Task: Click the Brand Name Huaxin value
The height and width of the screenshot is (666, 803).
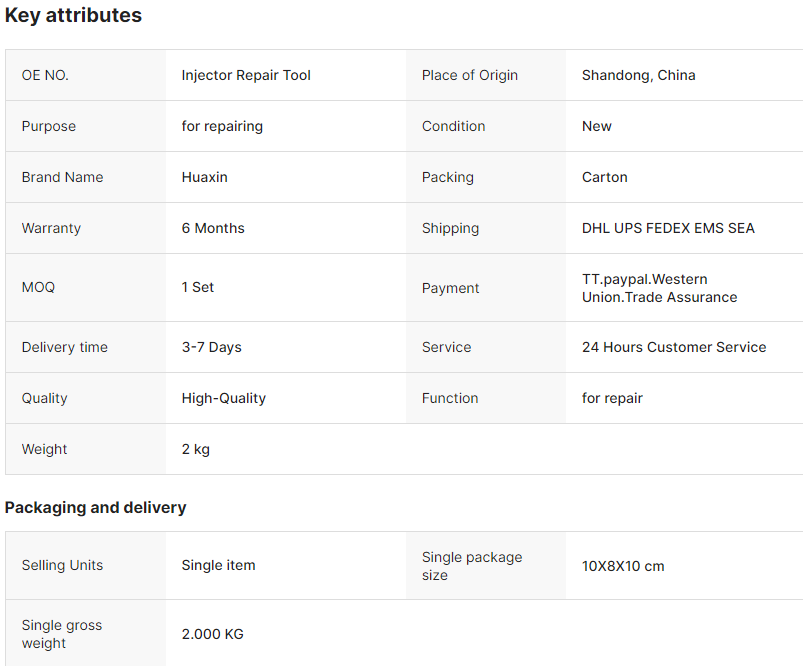Action: [x=204, y=177]
